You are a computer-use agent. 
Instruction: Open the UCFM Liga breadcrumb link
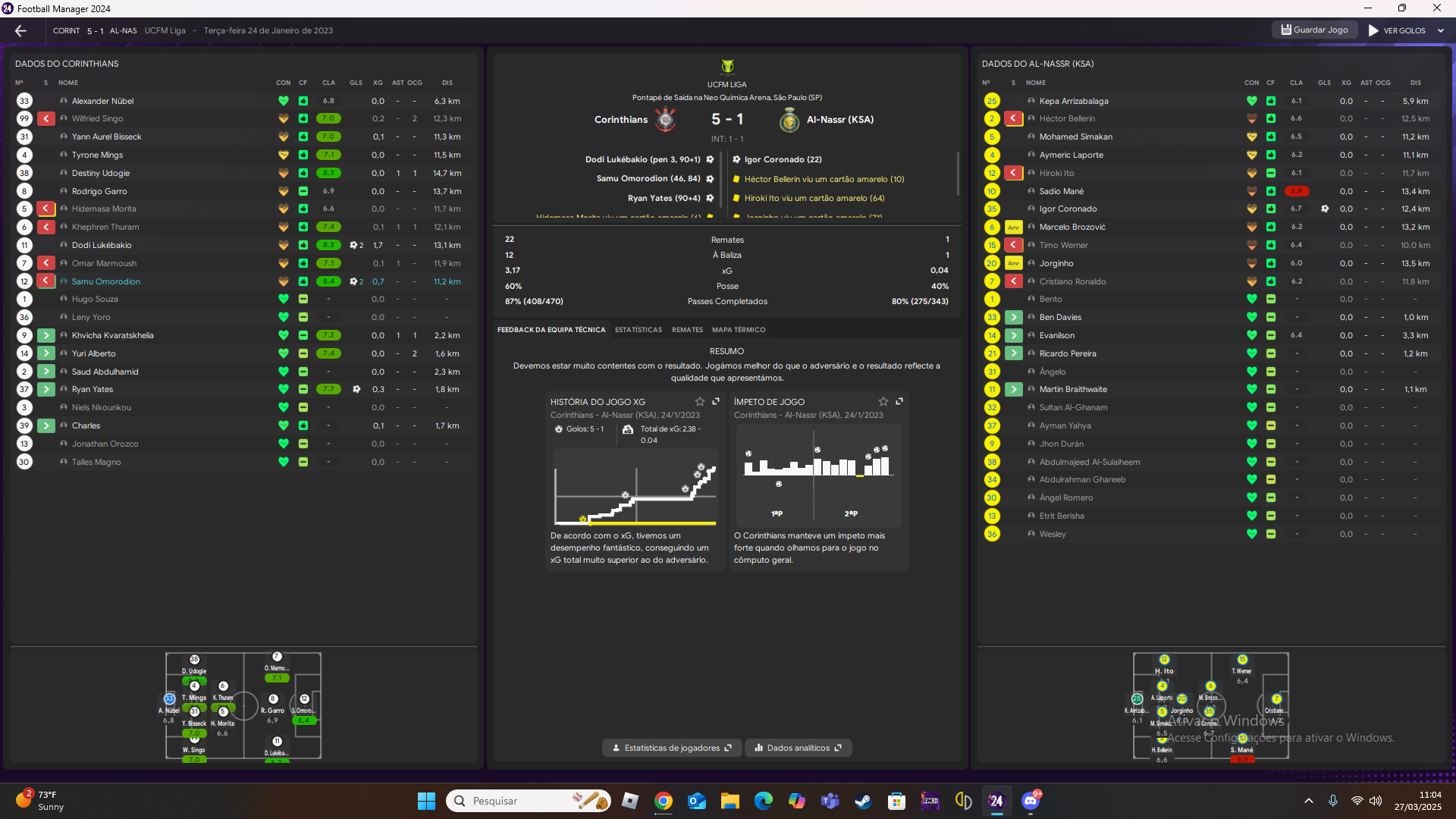[x=165, y=30]
